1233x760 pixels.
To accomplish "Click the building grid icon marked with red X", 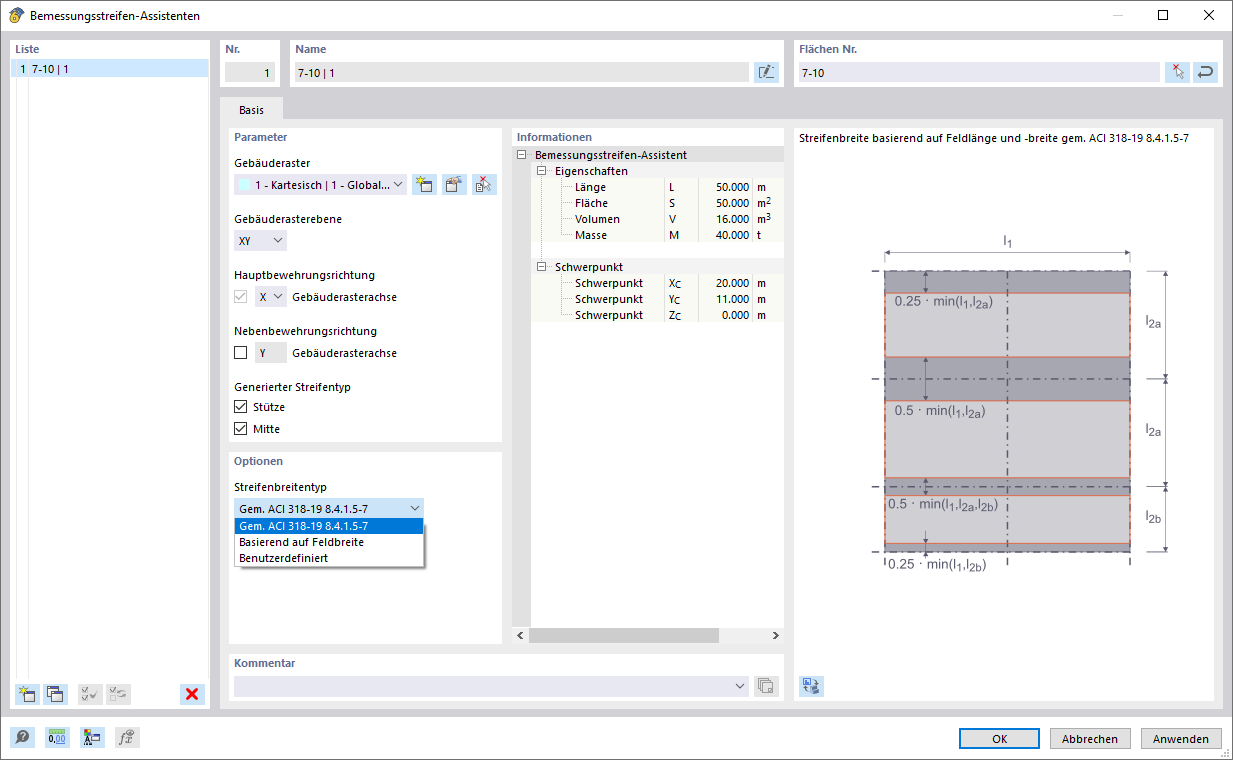I will point(484,184).
